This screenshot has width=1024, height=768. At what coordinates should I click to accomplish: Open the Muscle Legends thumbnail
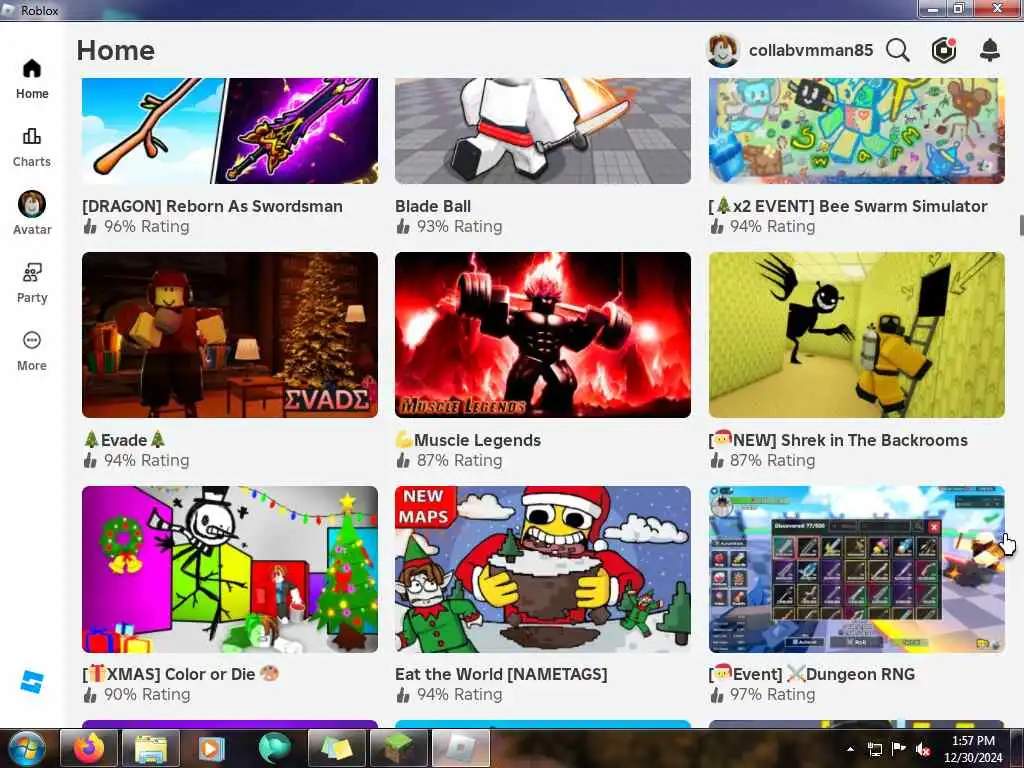point(543,335)
